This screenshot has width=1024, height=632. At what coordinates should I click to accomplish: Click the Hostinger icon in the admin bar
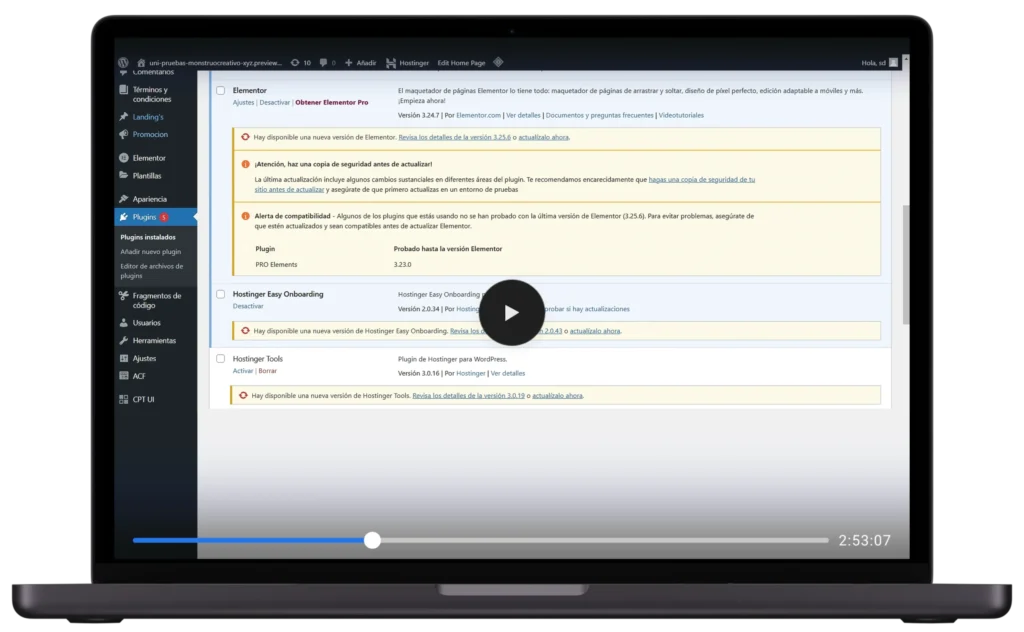pyautogui.click(x=391, y=63)
